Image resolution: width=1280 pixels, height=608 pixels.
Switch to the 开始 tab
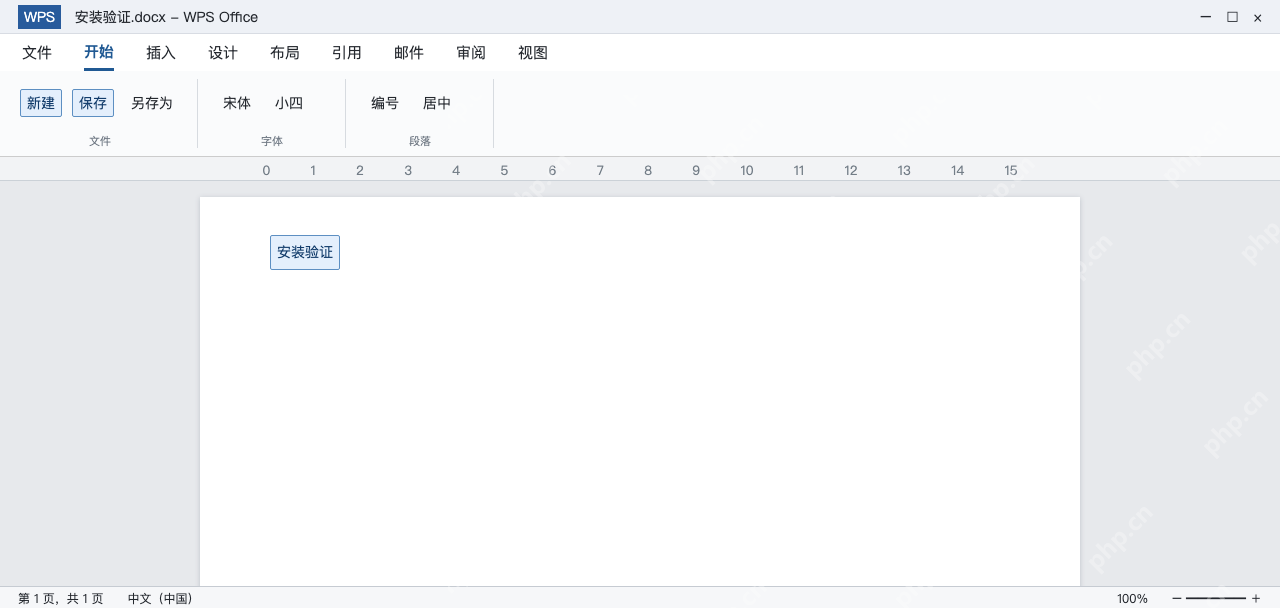(99, 53)
